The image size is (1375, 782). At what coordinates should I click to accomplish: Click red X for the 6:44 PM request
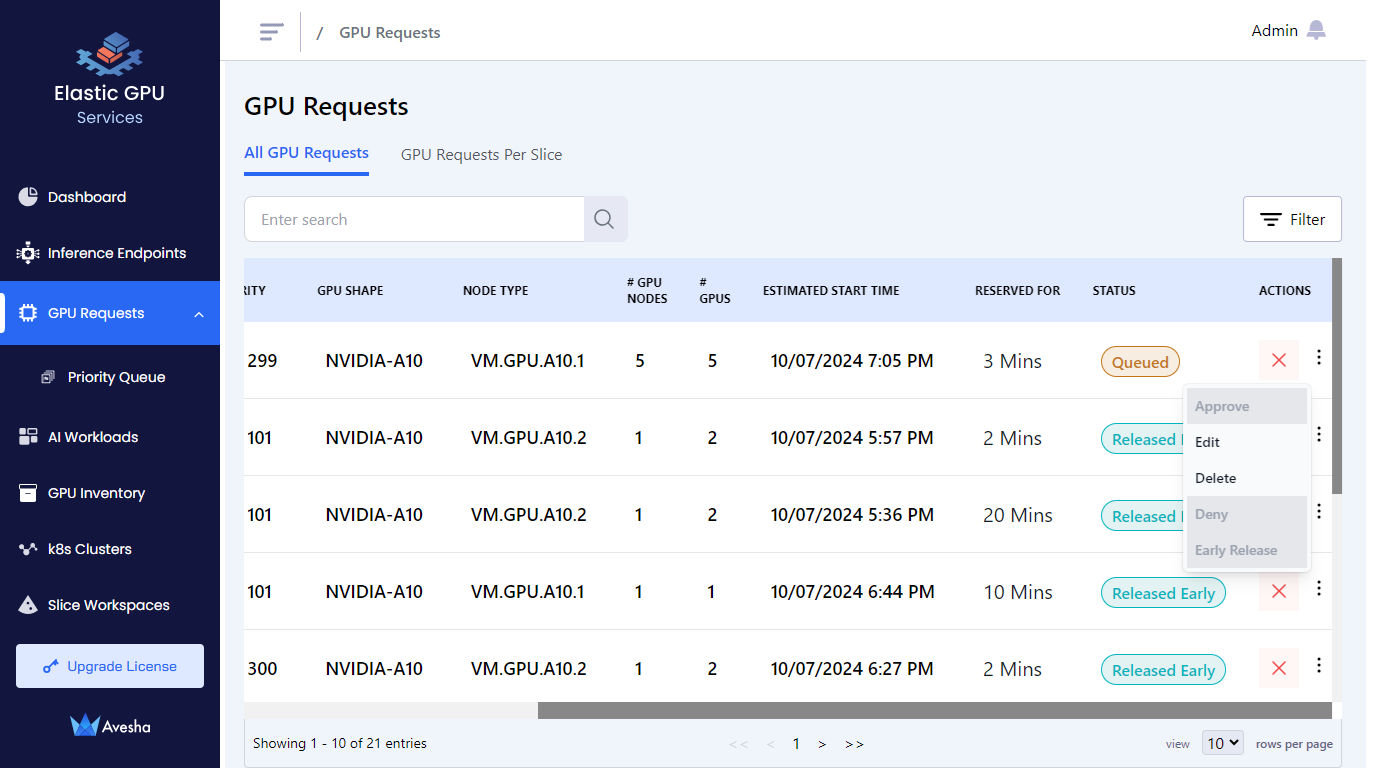point(1278,591)
